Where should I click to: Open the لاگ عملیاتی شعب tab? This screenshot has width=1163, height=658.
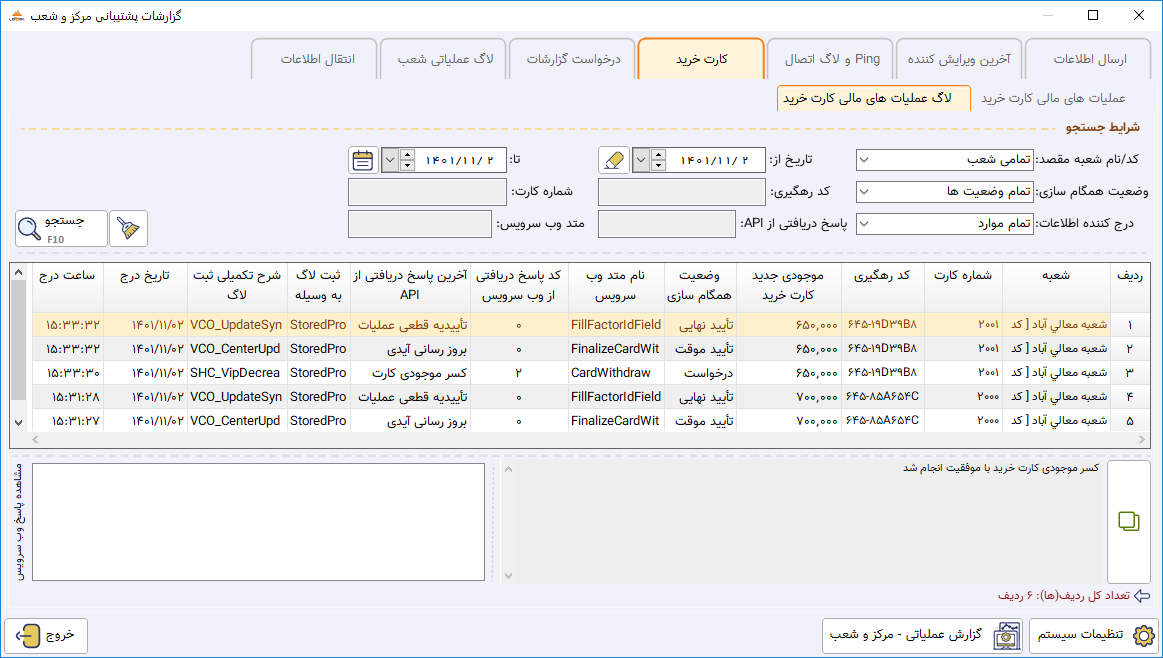coord(444,59)
